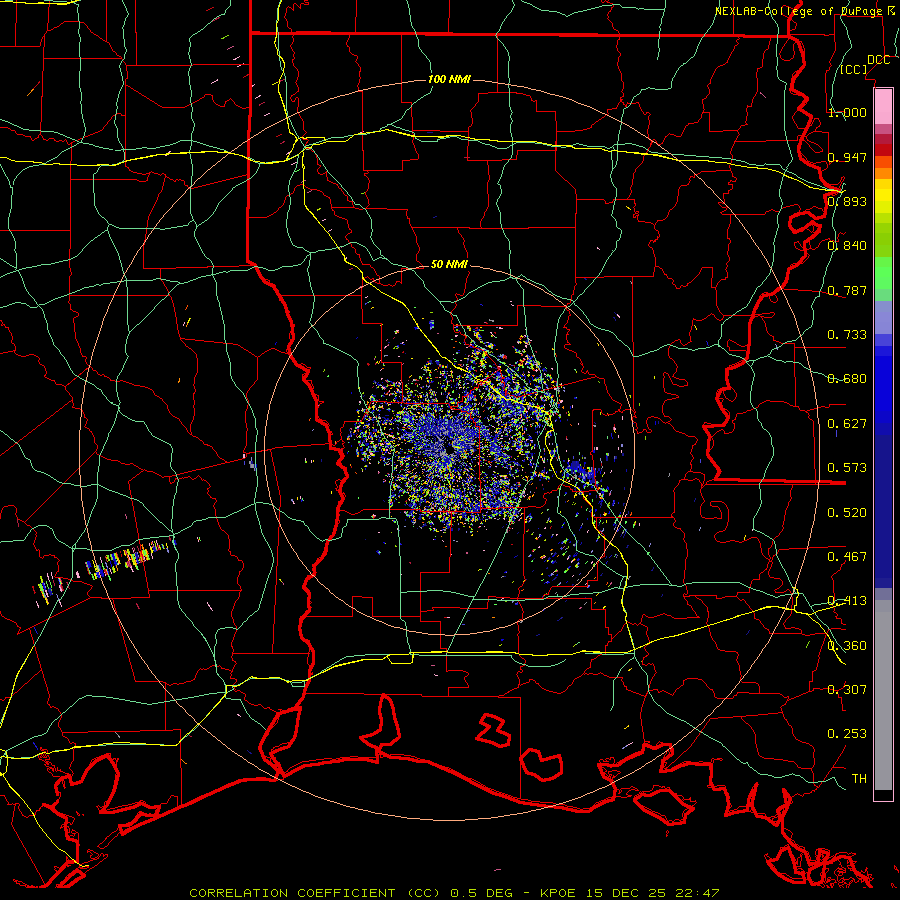The height and width of the screenshot is (900, 900).
Task: Click the Correlation Coefficient KPOE caption text
Action: [454, 893]
